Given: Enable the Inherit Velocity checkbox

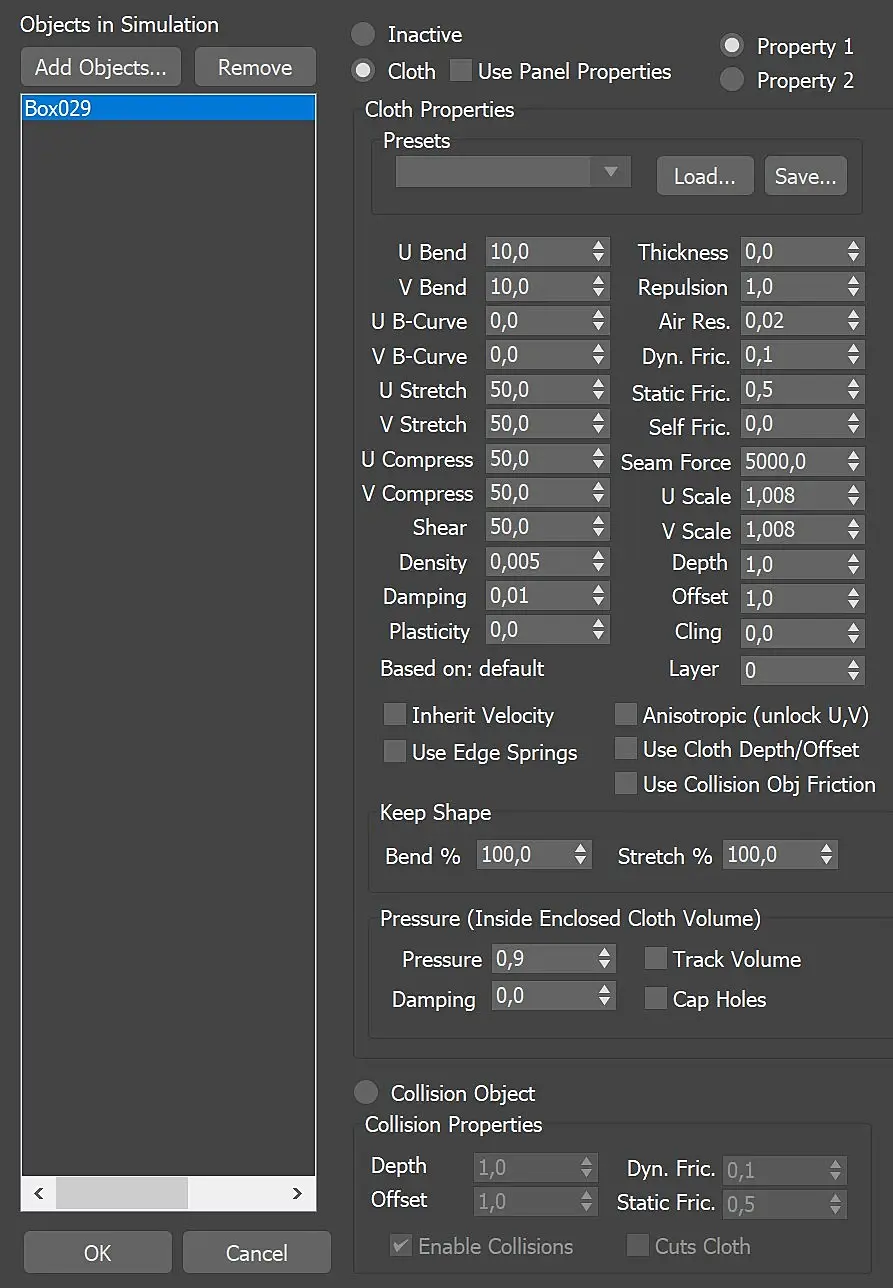Looking at the screenshot, I should coord(395,716).
